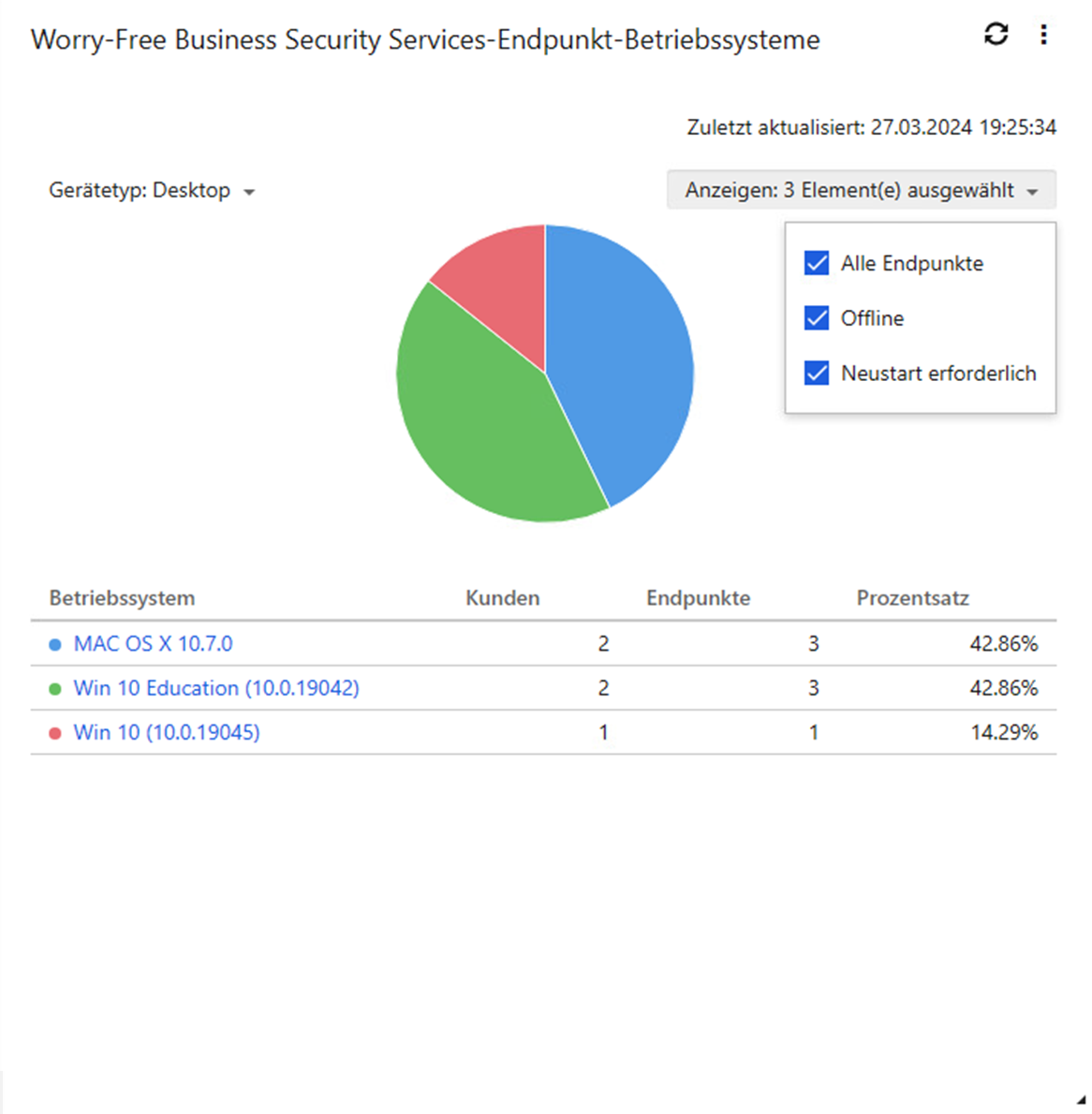Click the arrow beside Gerätetyp Desktop

pyautogui.click(x=249, y=192)
